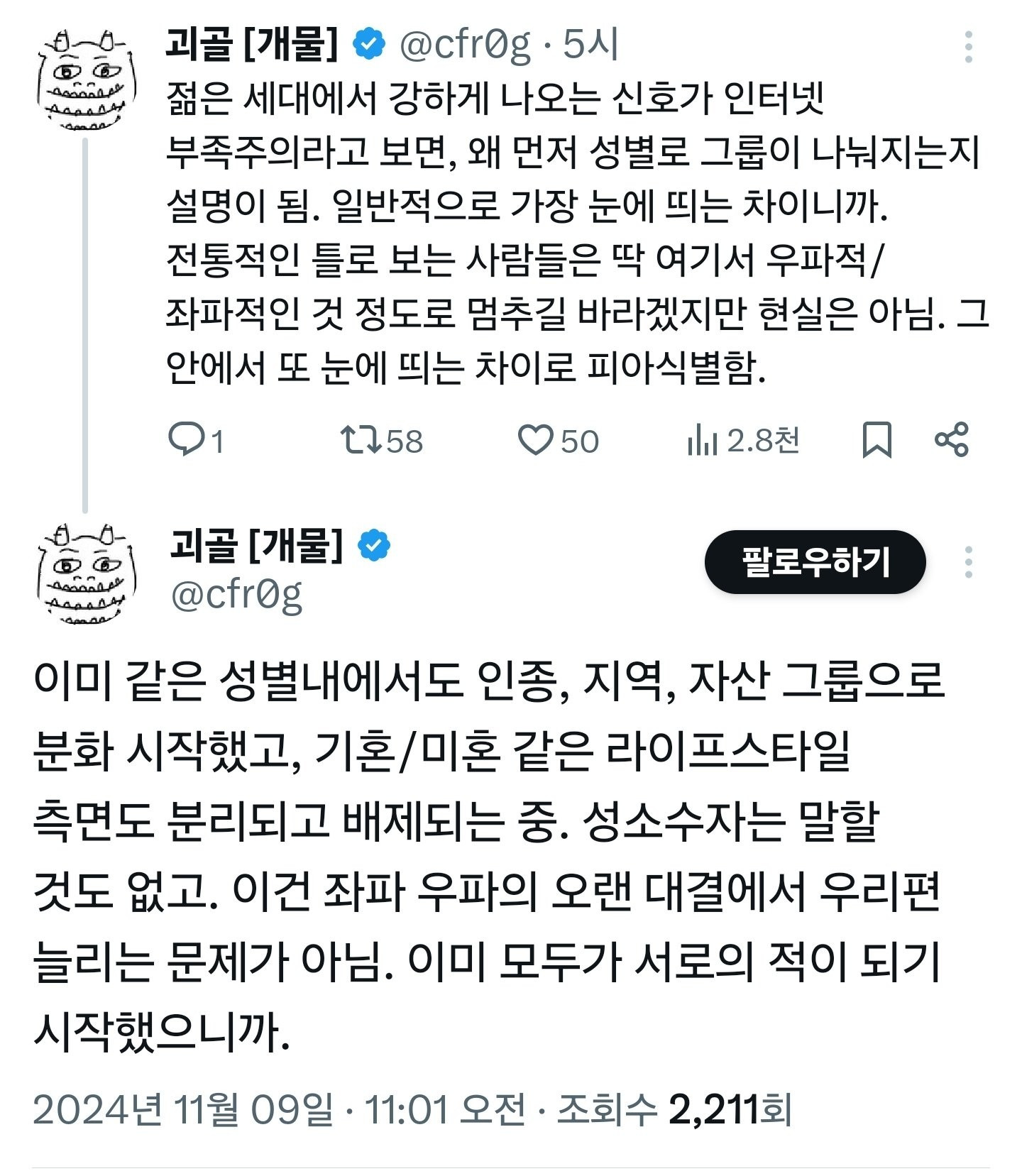Image resolution: width=1022 pixels, height=1176 pixels.
Task: Open the profile avatar on first tweet
Action: click(85, 79)
